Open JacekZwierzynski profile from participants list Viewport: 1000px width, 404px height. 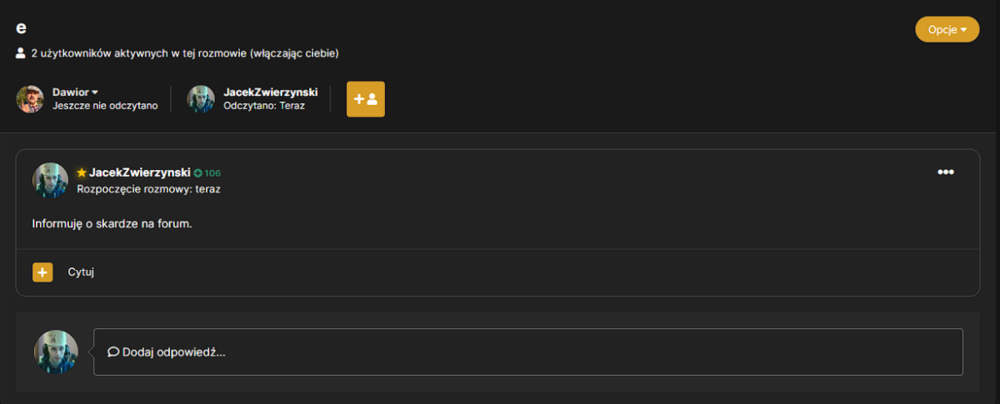pos(270,93)
